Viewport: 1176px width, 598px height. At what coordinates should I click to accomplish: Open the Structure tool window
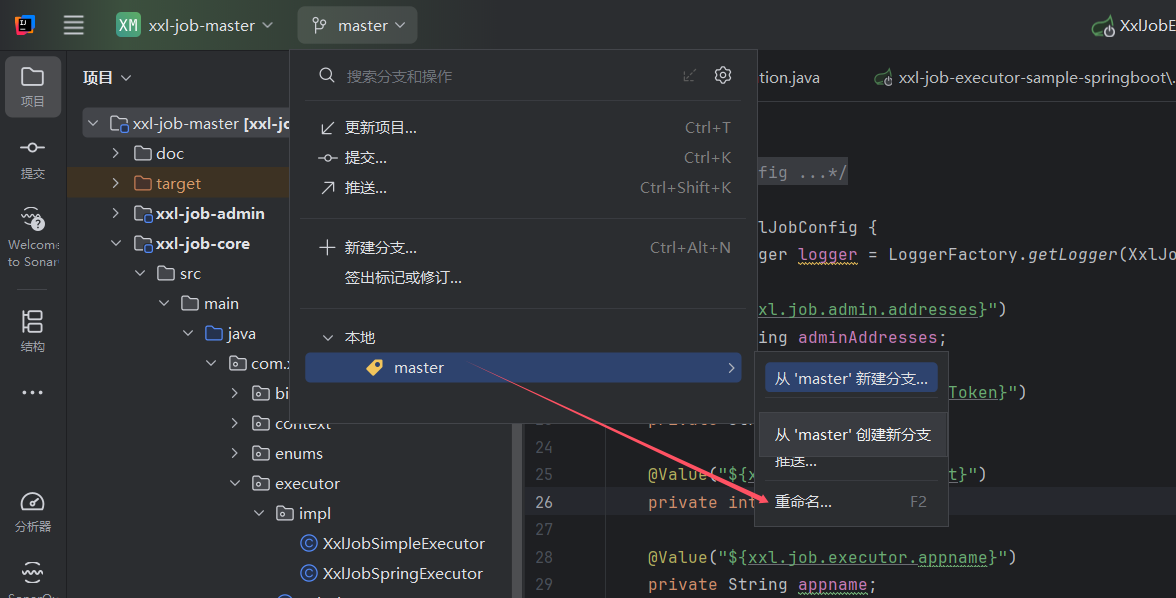click(x=33, y=331)
